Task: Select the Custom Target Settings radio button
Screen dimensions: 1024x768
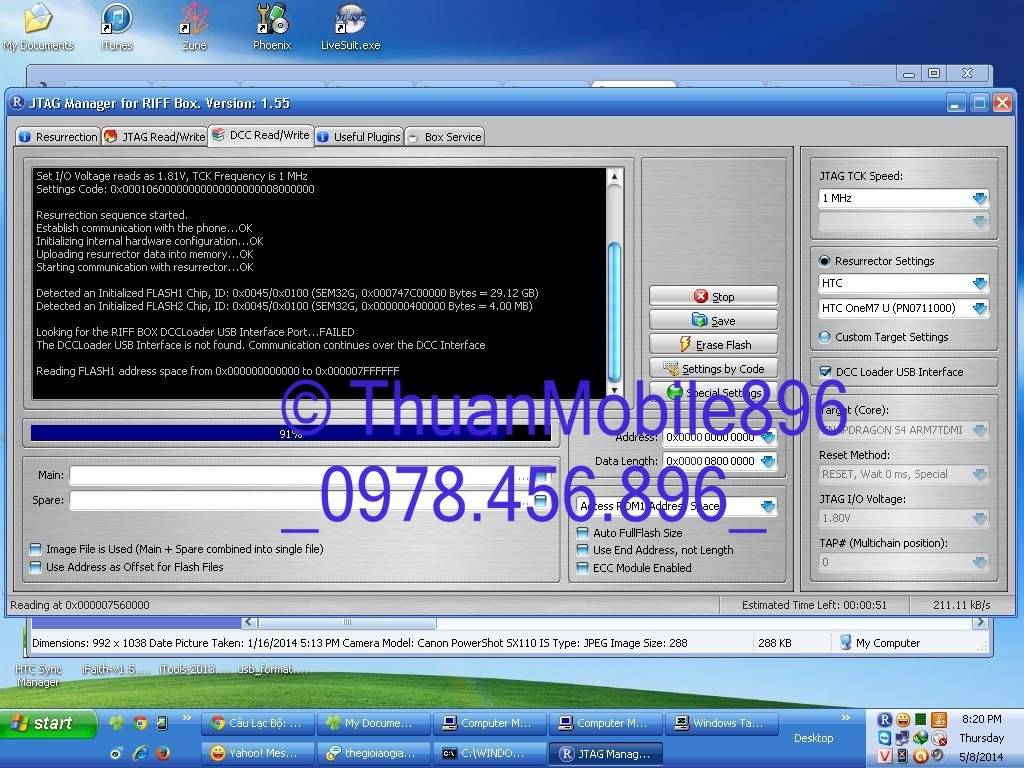Action: tap(825, 337)
